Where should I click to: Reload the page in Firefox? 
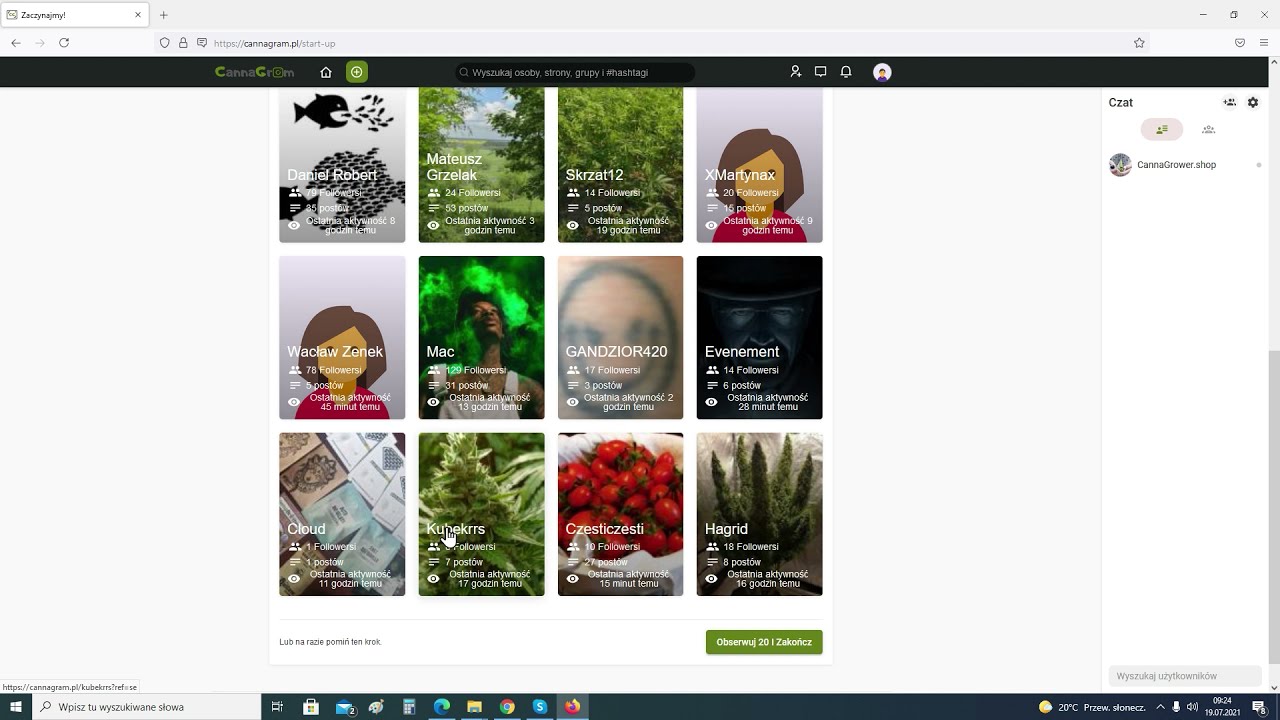[64, 43]
